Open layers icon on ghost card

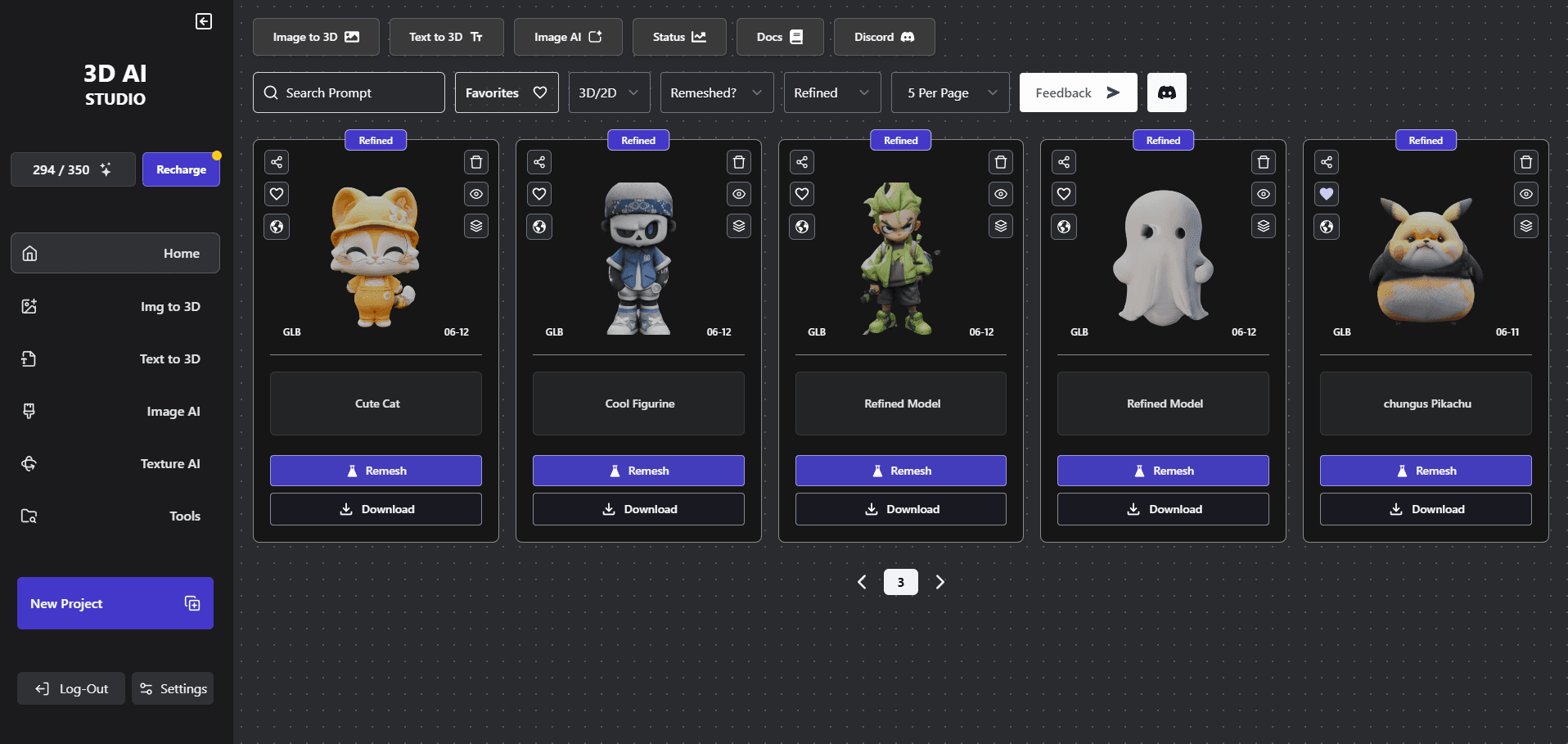[1264, 226]
